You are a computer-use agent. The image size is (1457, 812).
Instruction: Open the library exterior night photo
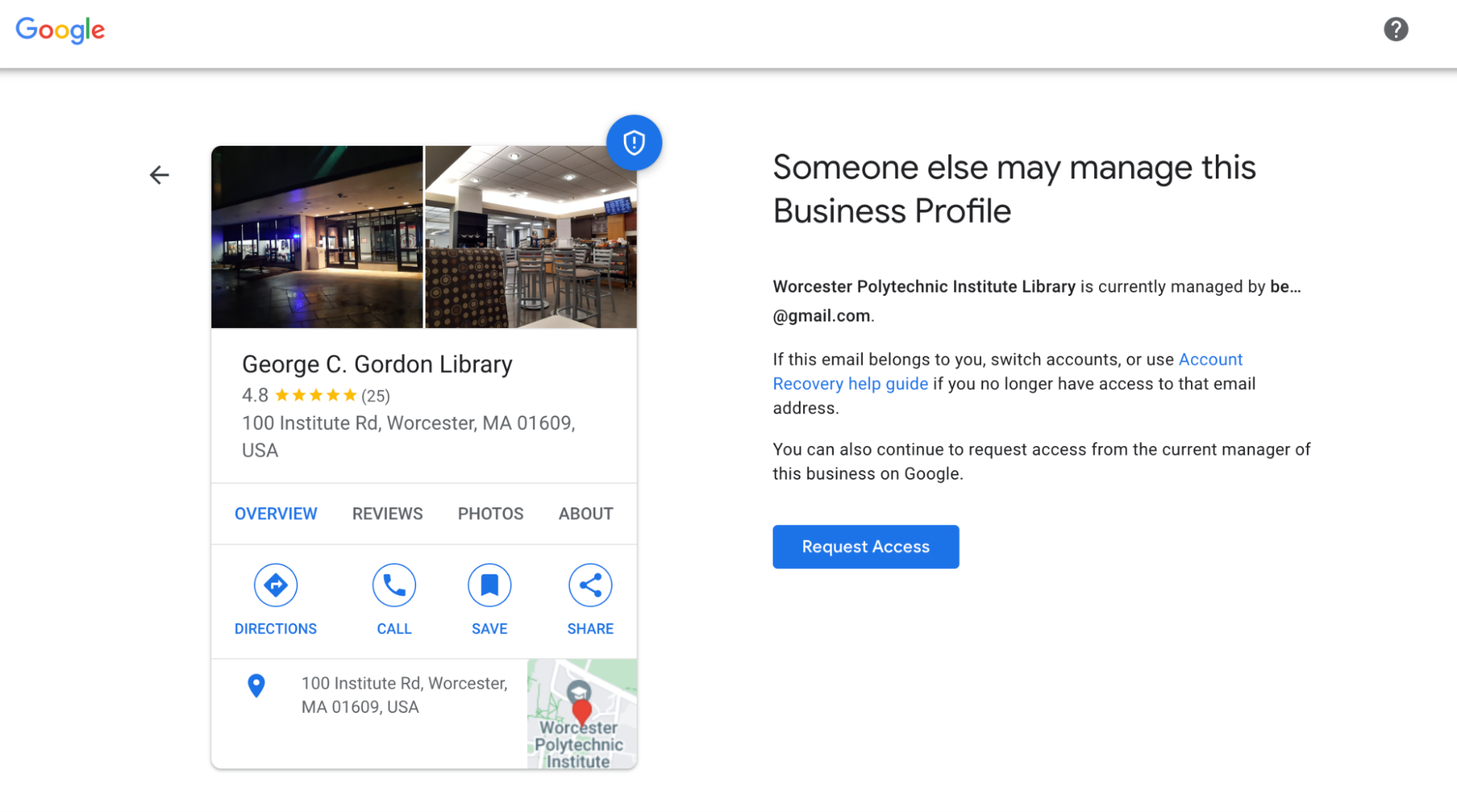point(317,237)
